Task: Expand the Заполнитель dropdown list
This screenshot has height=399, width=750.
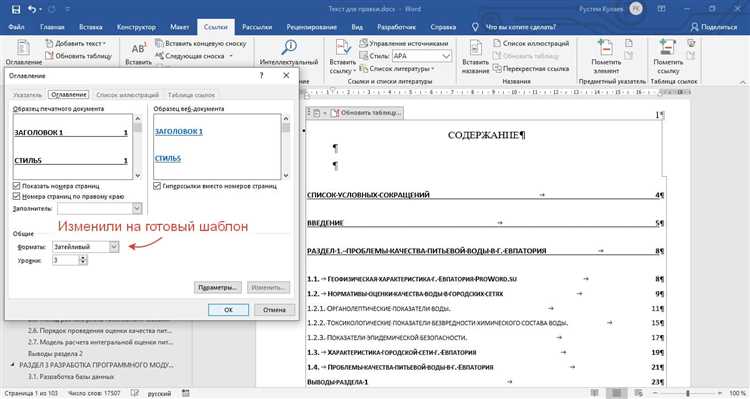Action: 137,208
